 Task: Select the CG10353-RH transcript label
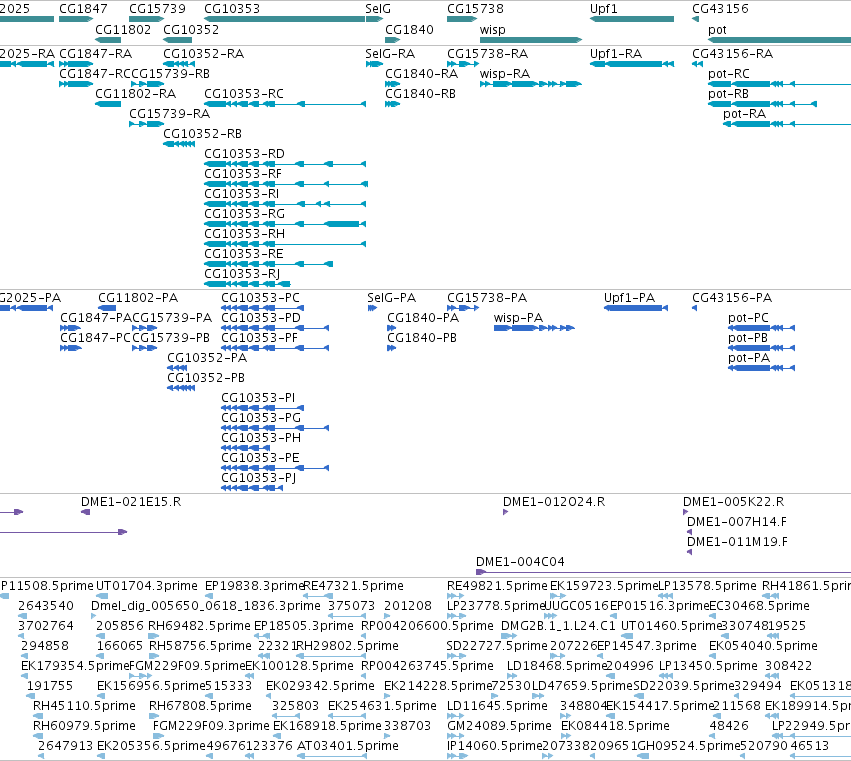245,234
